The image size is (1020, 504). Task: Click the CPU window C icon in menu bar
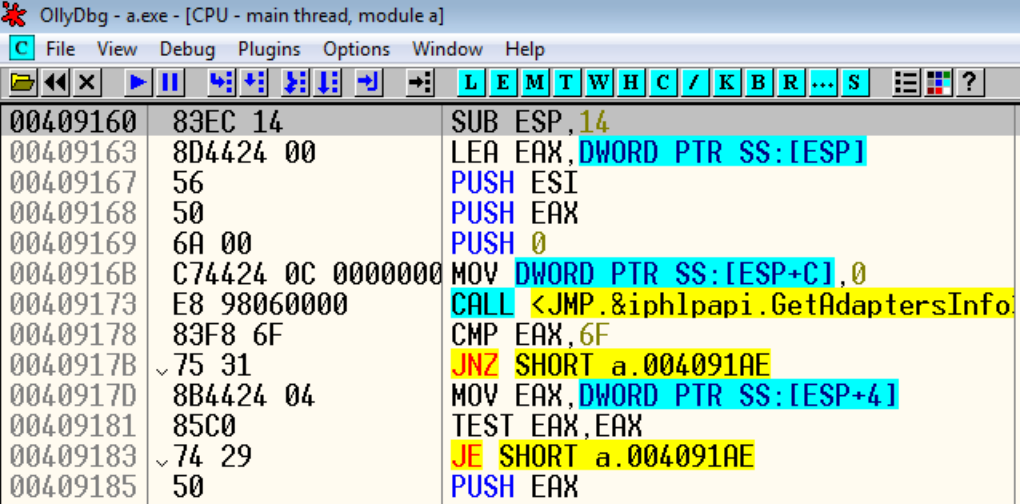23,48
